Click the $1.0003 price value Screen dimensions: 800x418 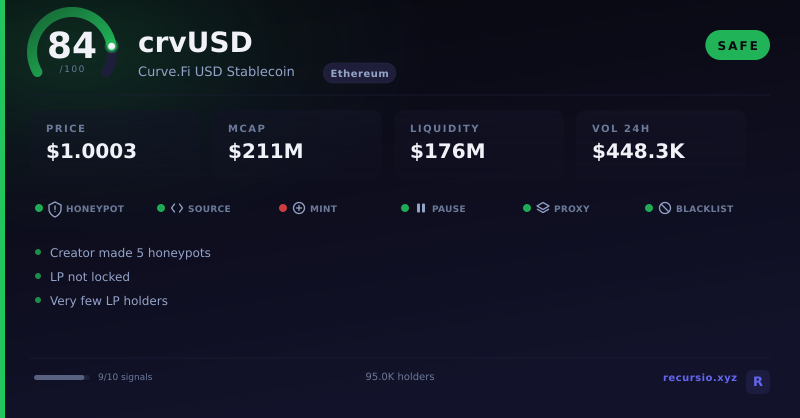point(91,151)
